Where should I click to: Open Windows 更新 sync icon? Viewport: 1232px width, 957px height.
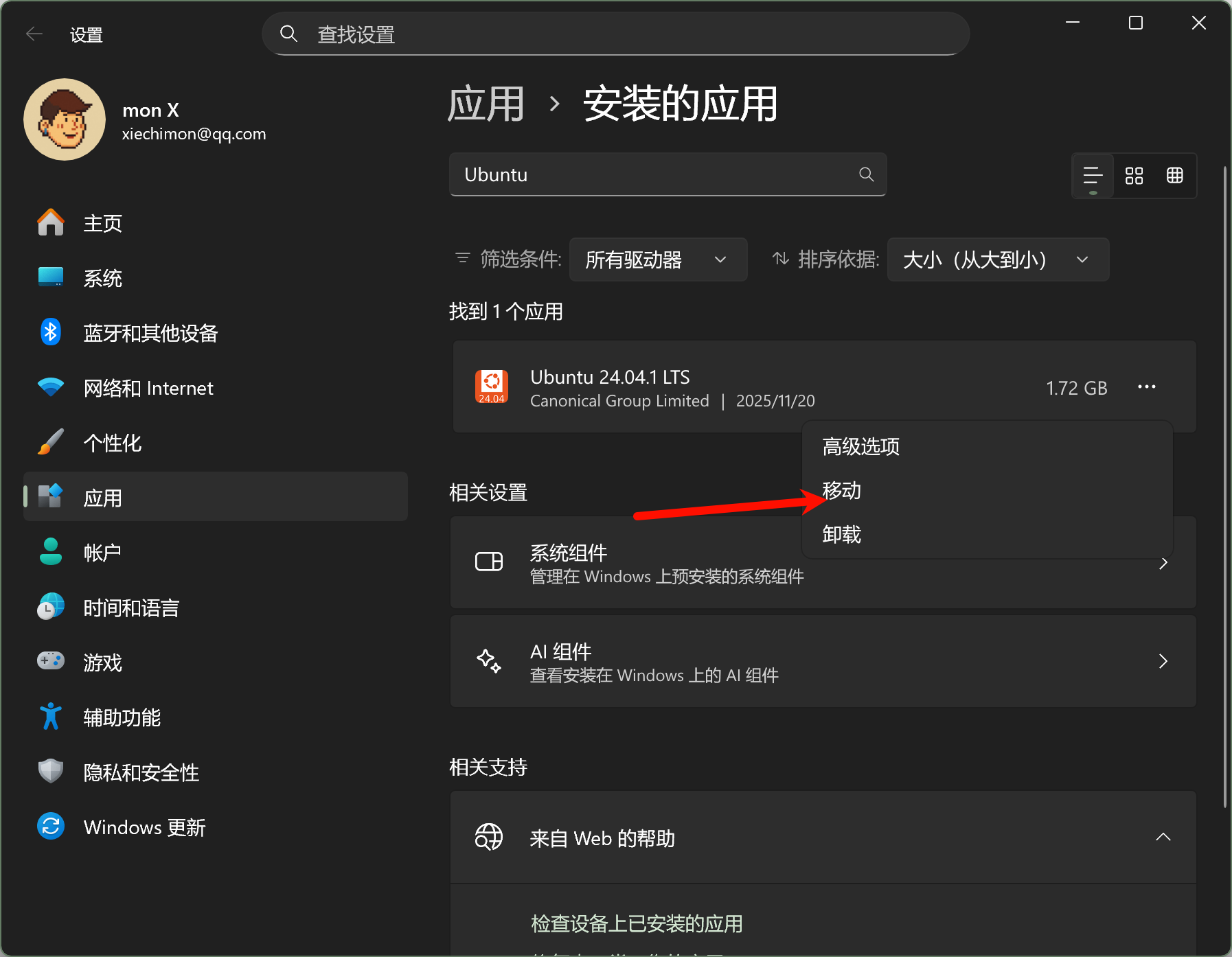click(x=51, y=827)
